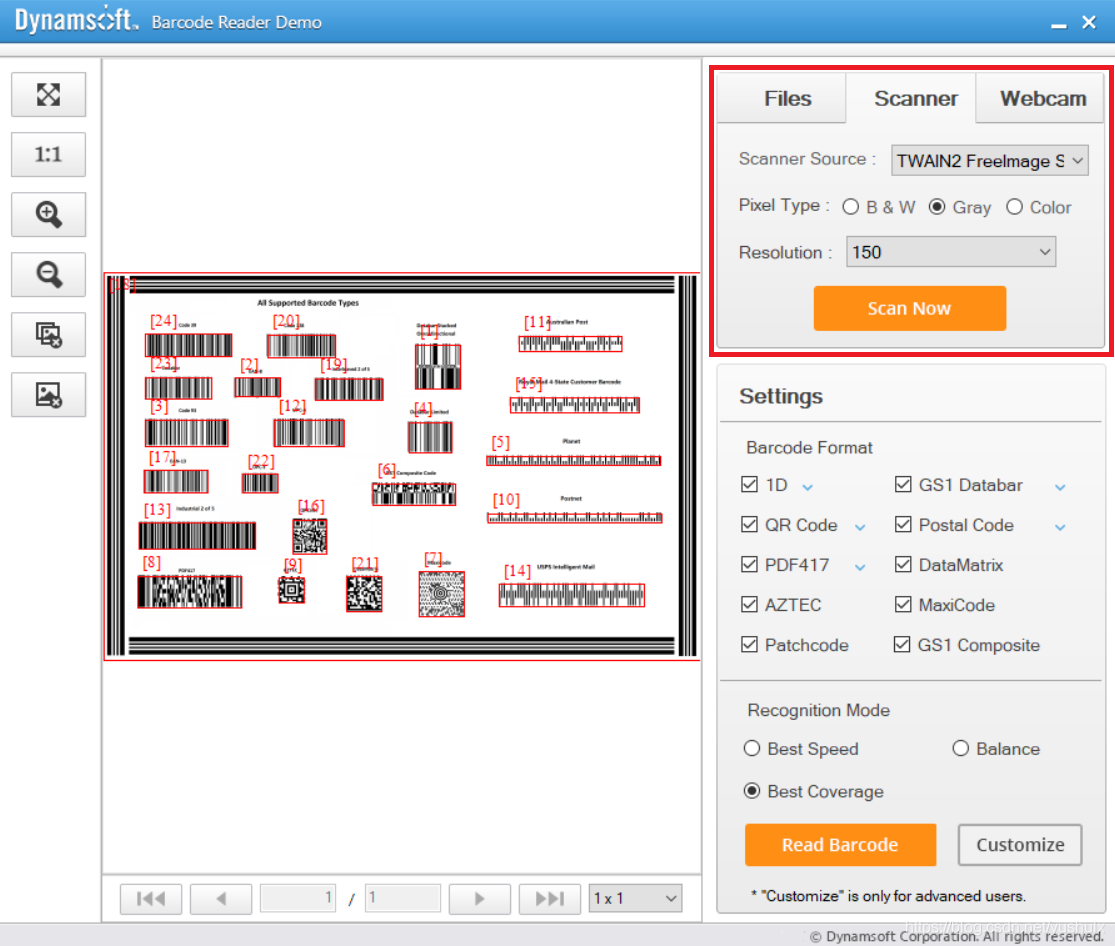This screenshot has height=946, width=1115.
Task: Click the Read Barcode button
Action: (840, 844)
